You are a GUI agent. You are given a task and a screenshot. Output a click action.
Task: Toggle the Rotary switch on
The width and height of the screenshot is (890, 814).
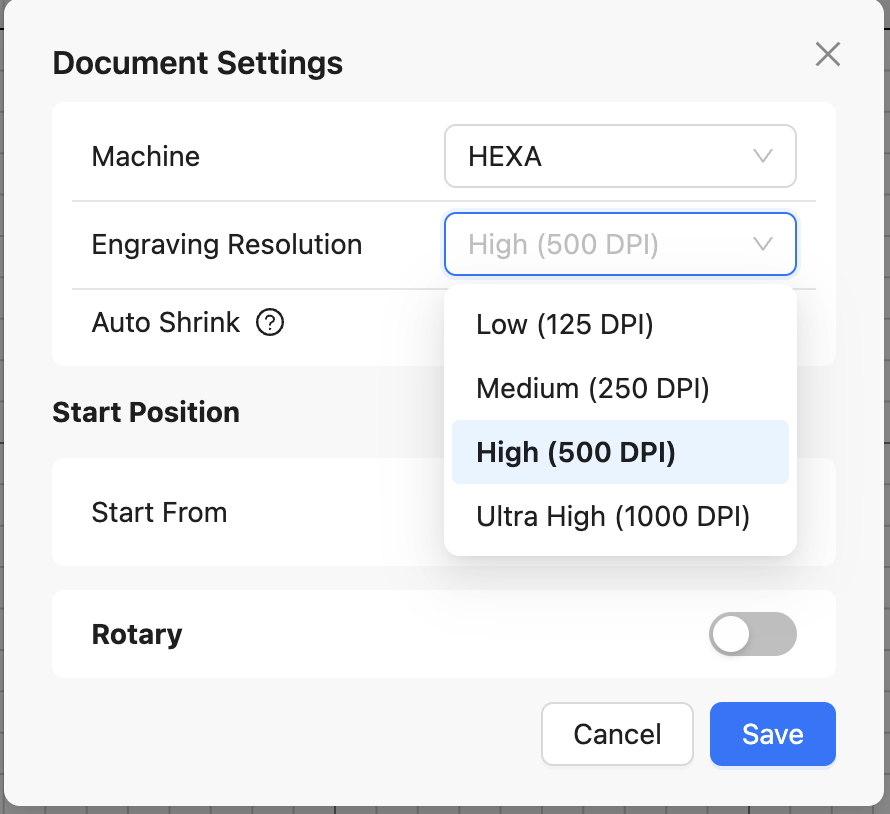click(752, 634)
